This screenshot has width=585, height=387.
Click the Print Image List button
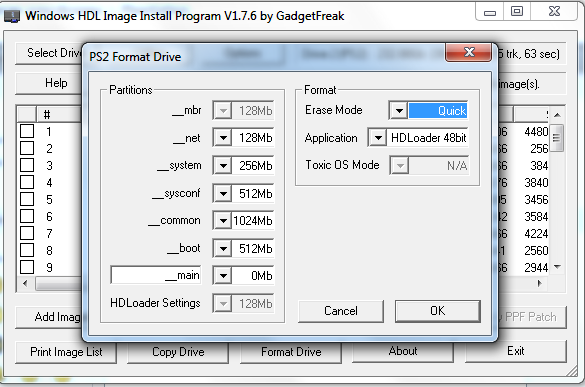(x=66, y=352)
